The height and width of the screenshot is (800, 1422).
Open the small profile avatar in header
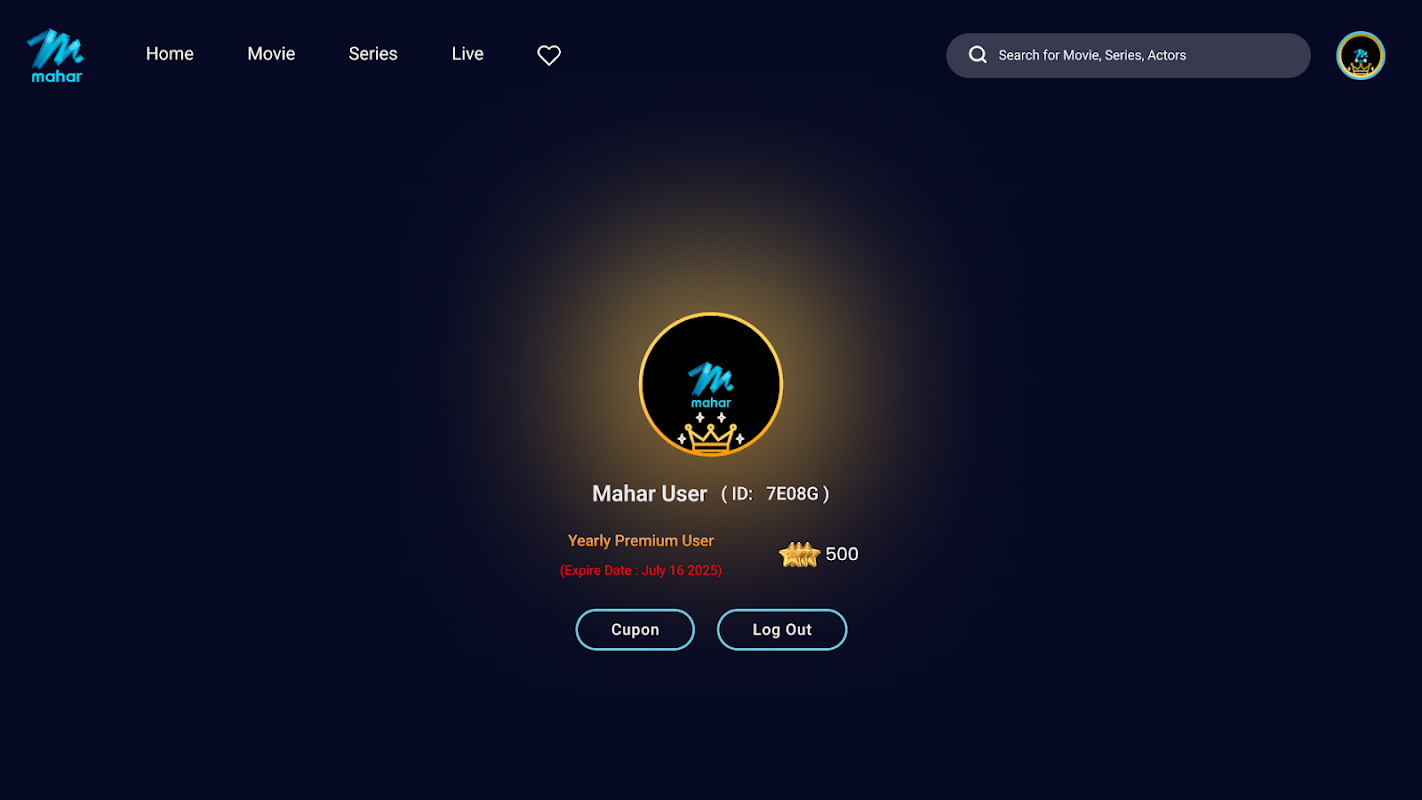[x=1360, y=55]
